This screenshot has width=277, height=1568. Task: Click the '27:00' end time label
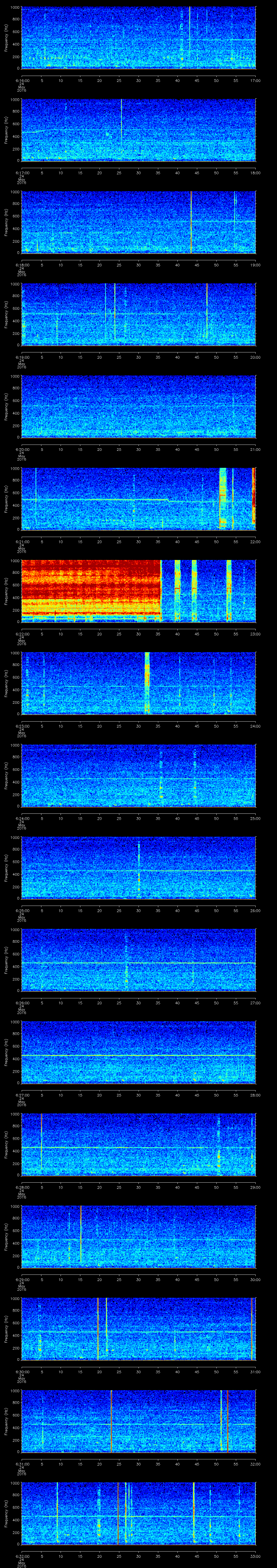pyautogui.click(x=255, y=1003)
